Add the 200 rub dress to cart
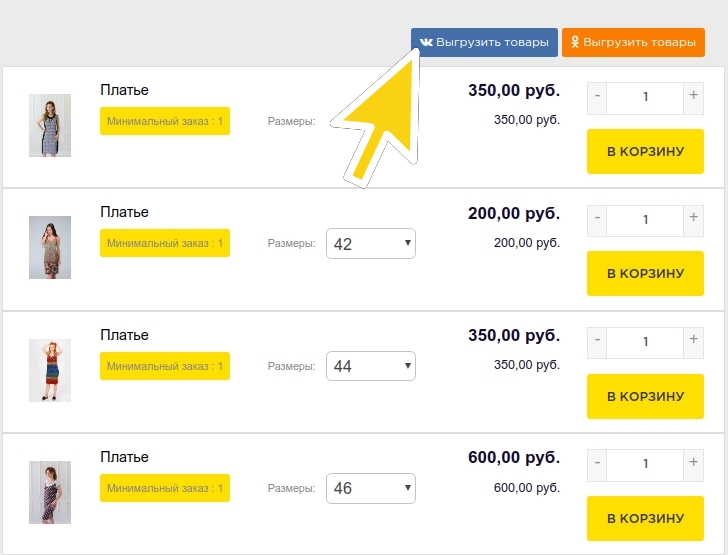 [x=645, y=273]
